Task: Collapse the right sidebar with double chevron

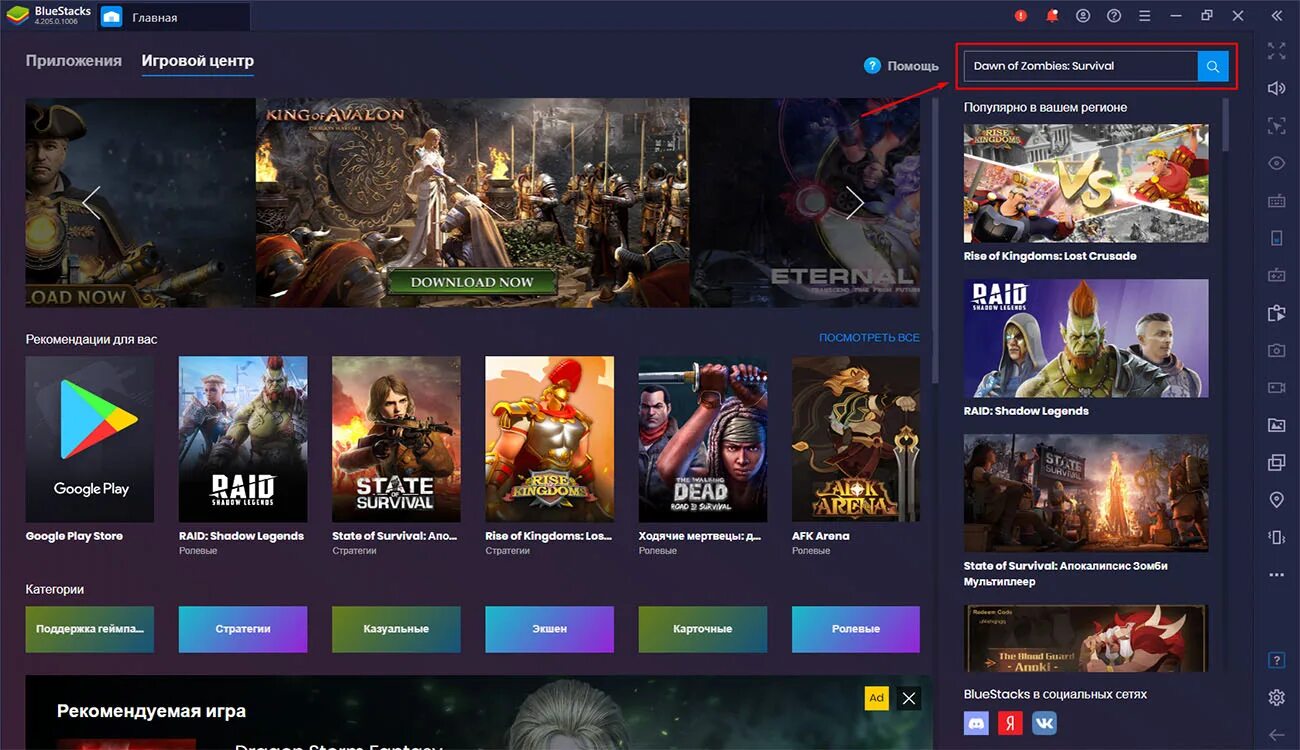Action: [x=1277, y=16]
